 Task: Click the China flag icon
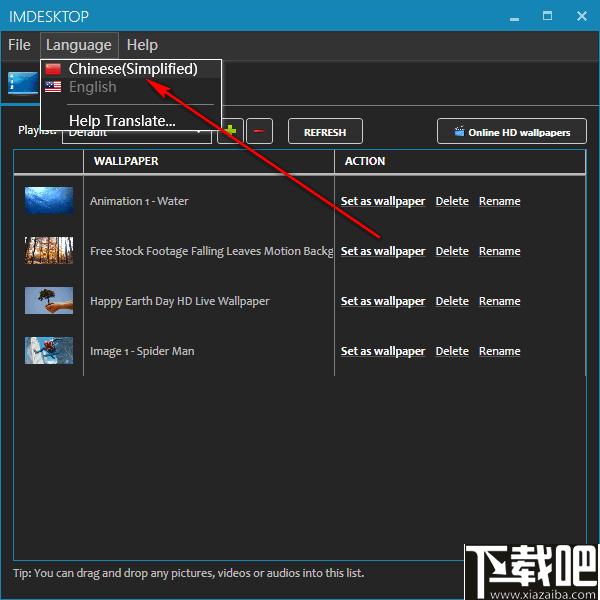pos(53,69)
